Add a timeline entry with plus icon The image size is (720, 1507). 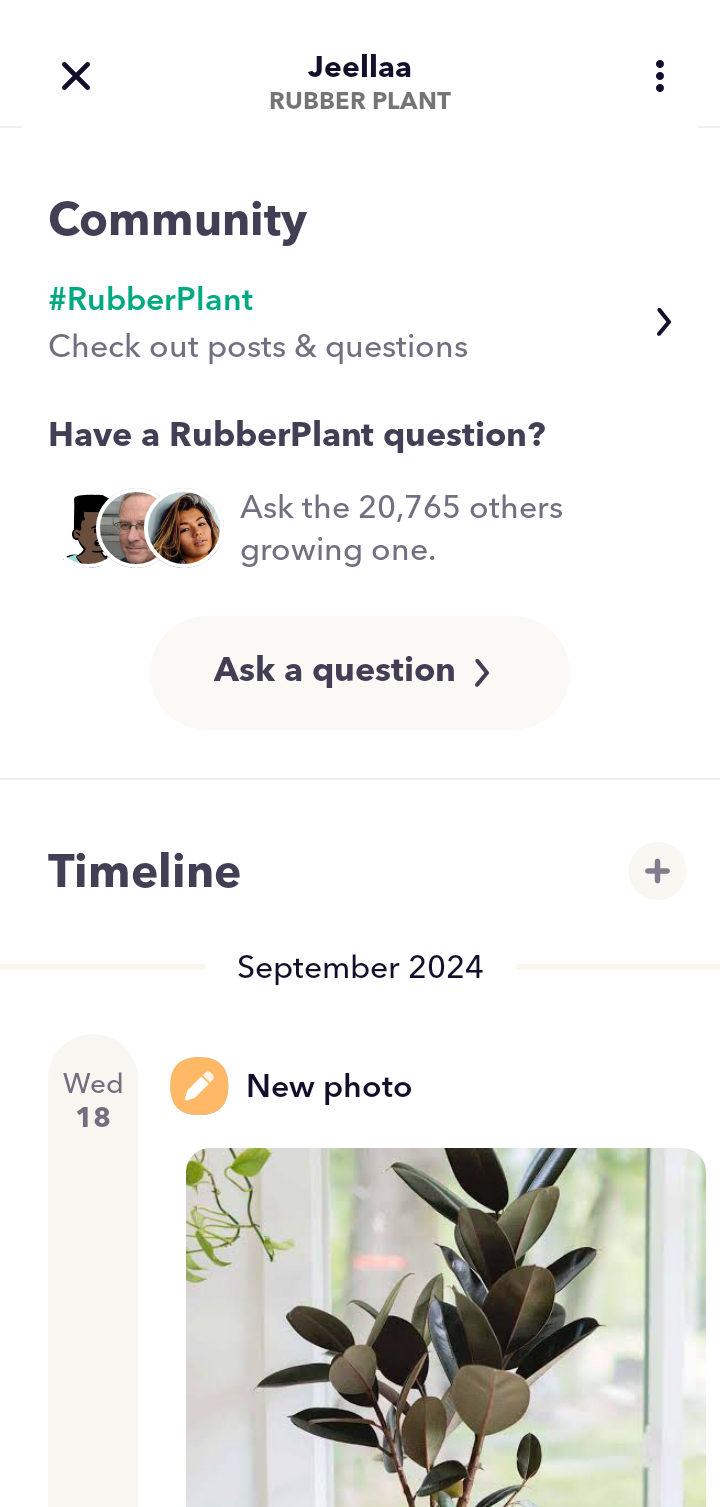coord(657,871)
